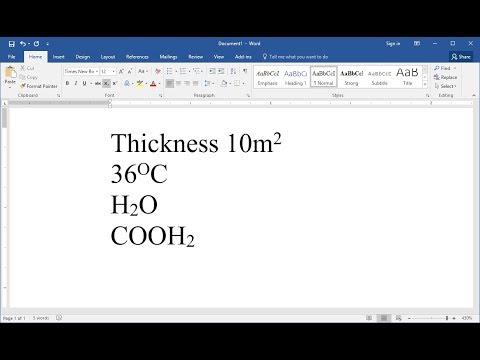480x360 pixels.
Task: Apply the red font color
Action: click(x=153, y=83)
